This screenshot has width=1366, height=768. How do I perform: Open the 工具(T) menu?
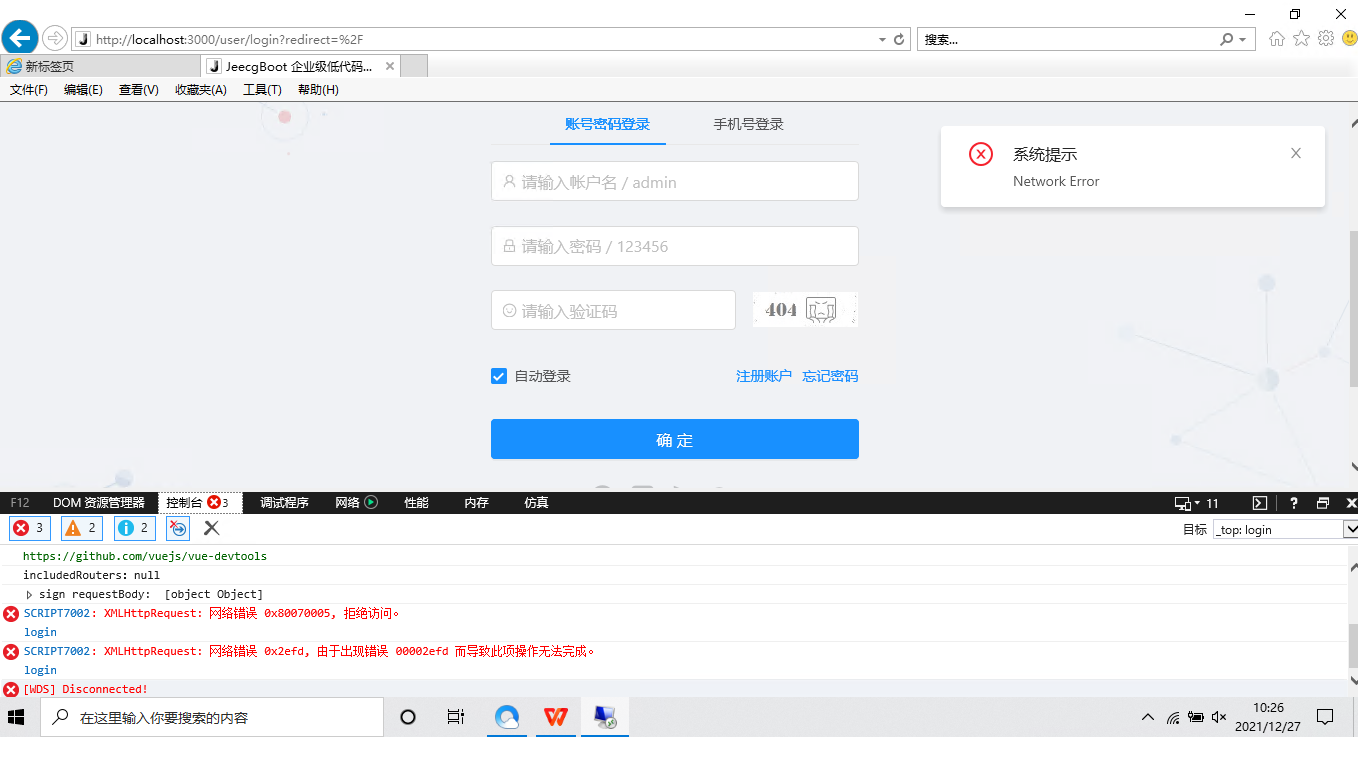262,89
